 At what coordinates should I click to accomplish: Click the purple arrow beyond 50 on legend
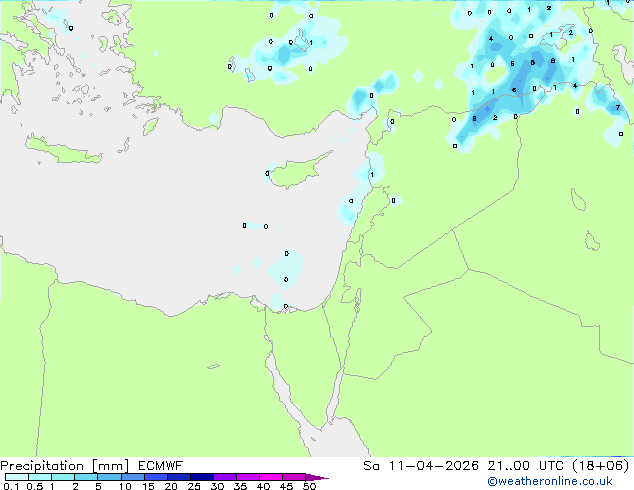click(x=317, y=477)
